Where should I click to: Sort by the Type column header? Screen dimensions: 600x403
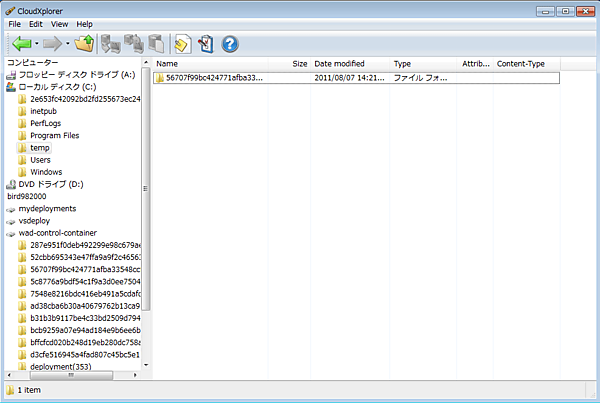423,64
